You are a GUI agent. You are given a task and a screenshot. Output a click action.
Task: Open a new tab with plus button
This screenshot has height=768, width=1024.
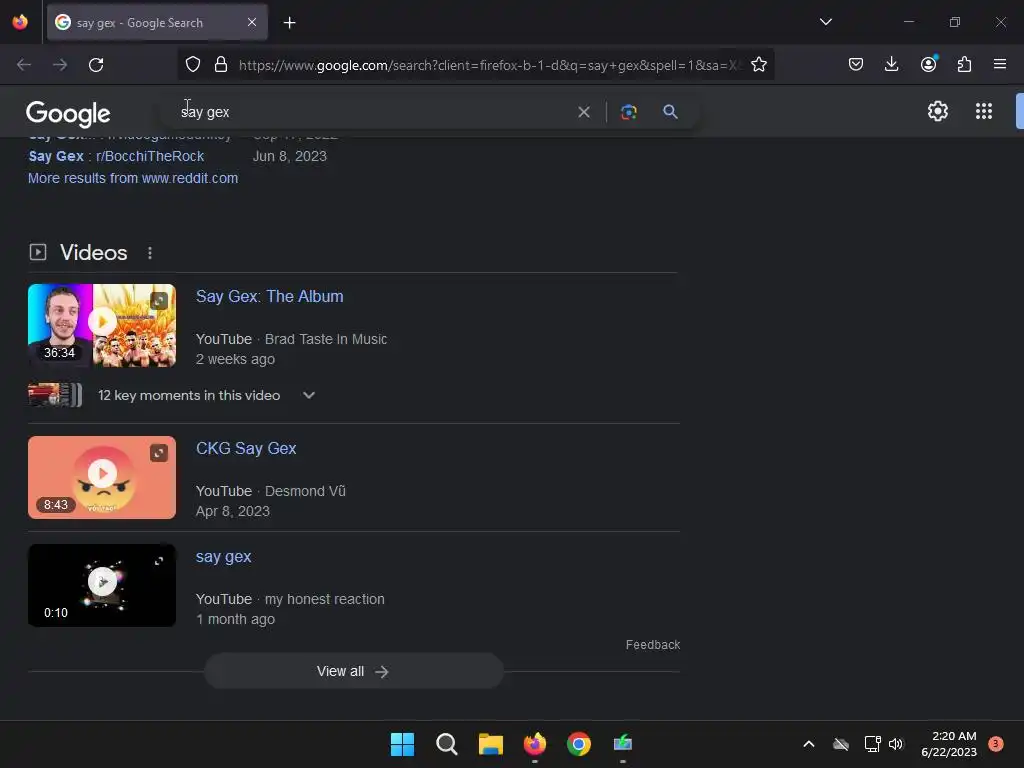(289, 23)
